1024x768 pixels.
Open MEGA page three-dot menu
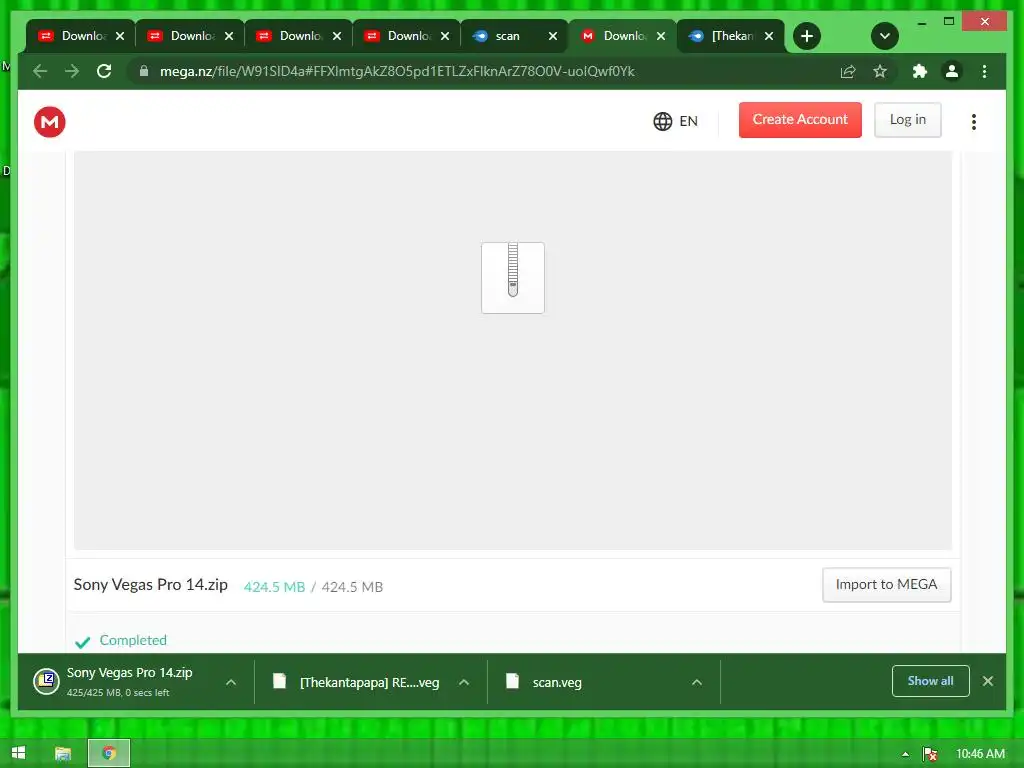tap(974, 121)
